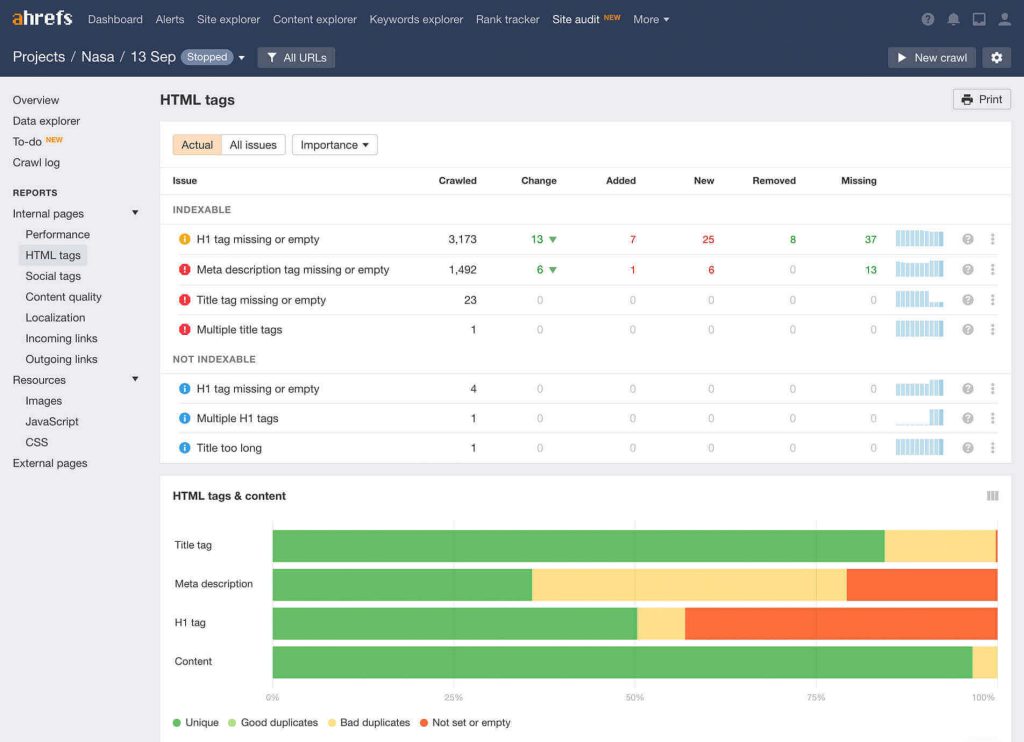Viewport: 1024px width, 742px height.
Task: Open the Importance filter dropdown
Action: (x=334, y=144)
